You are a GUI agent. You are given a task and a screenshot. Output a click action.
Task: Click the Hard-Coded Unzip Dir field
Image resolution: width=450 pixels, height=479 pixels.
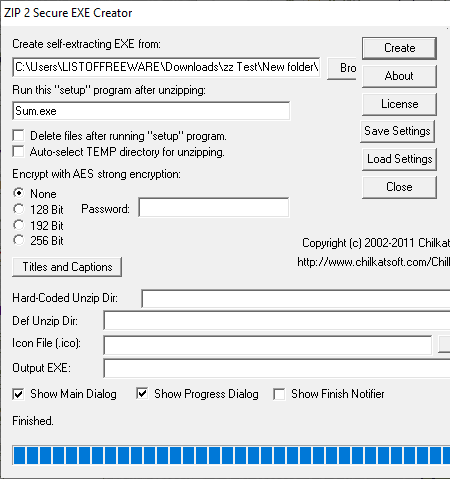pos(296,298)
